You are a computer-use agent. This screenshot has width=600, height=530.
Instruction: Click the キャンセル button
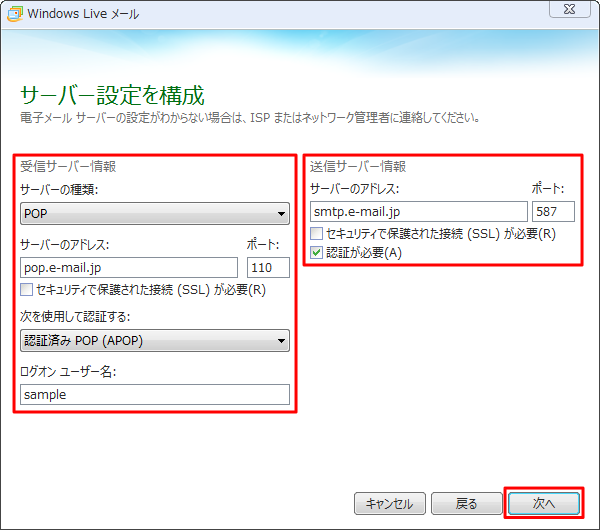point(390,504)
